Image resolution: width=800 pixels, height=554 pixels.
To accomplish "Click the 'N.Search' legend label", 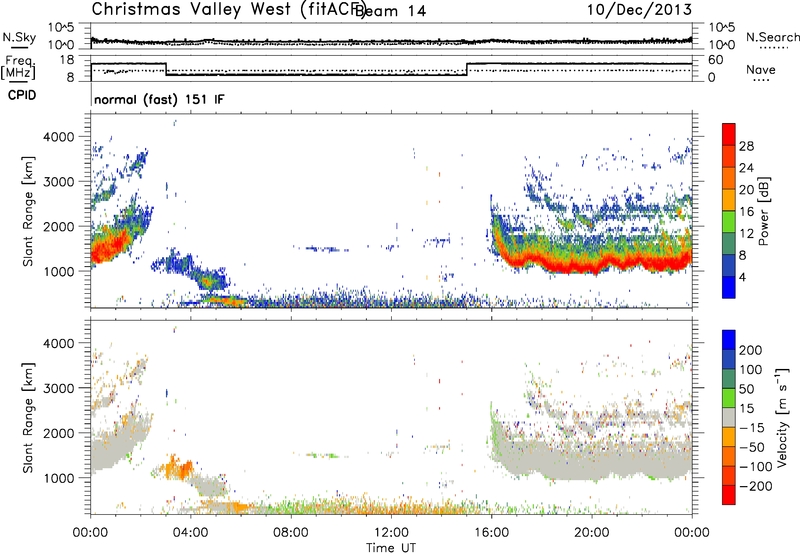I will tap(772, 37).
